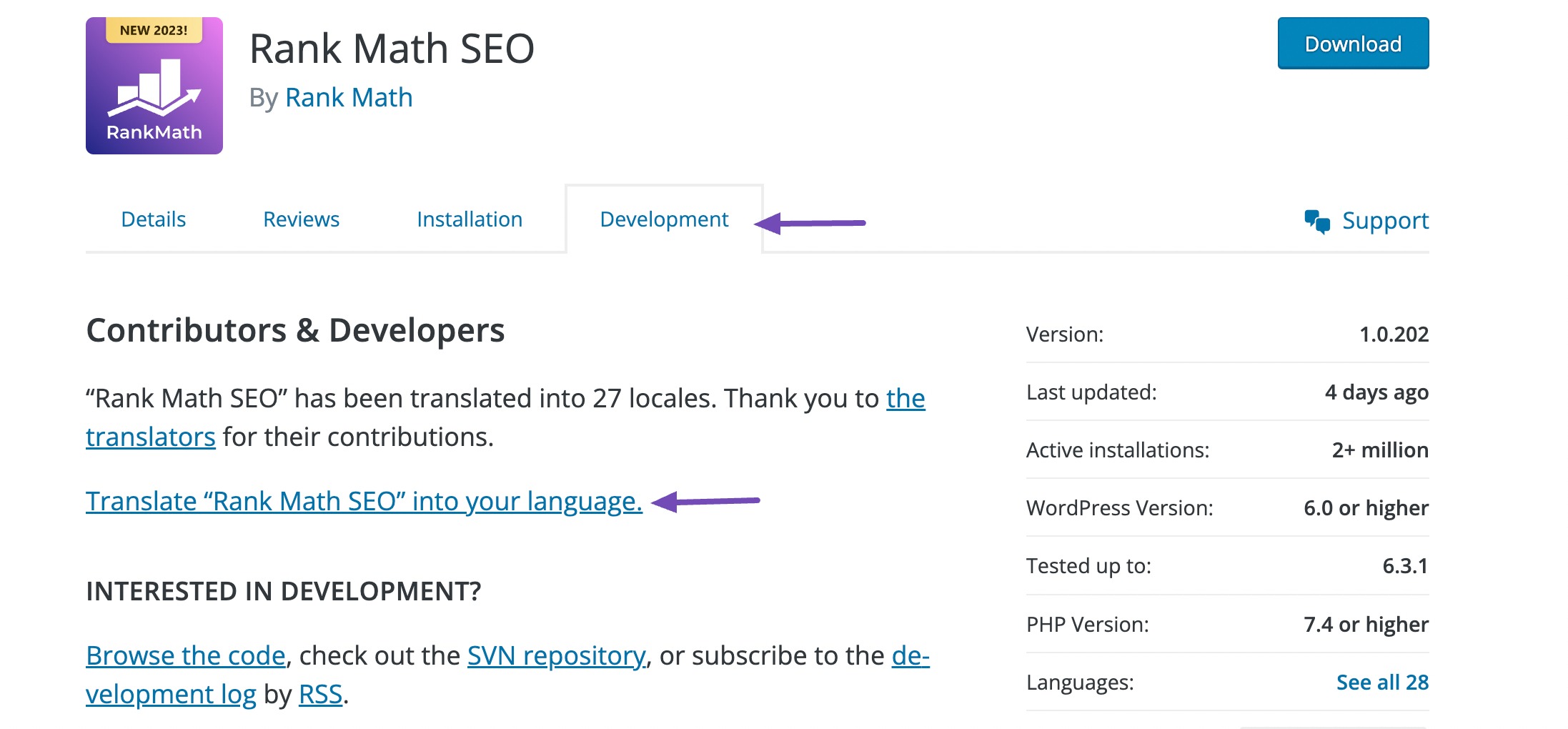
Task: Click the 'Languages:' label
Action: pos(1080,683)
